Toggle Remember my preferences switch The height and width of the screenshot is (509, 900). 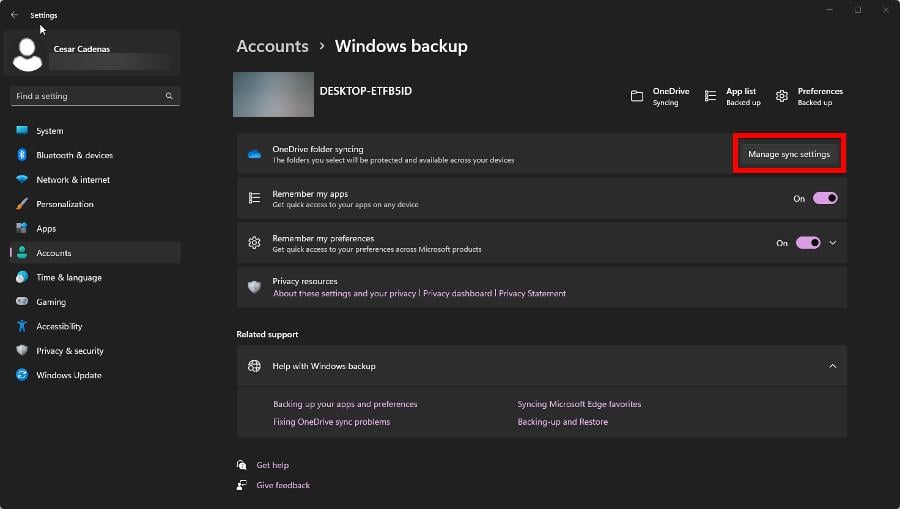tap(808, 242)
